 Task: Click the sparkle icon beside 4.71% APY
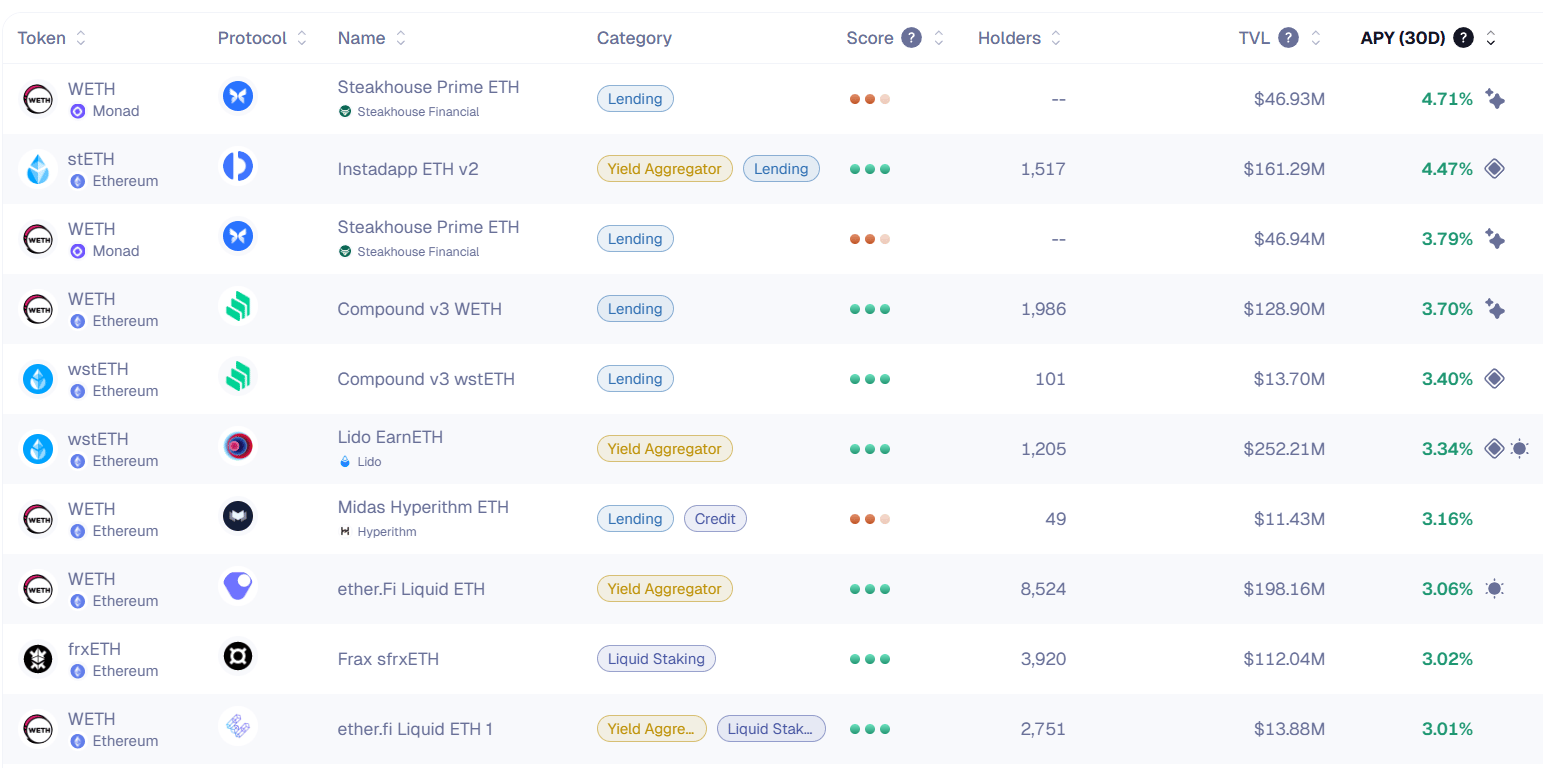[1495, 99]
